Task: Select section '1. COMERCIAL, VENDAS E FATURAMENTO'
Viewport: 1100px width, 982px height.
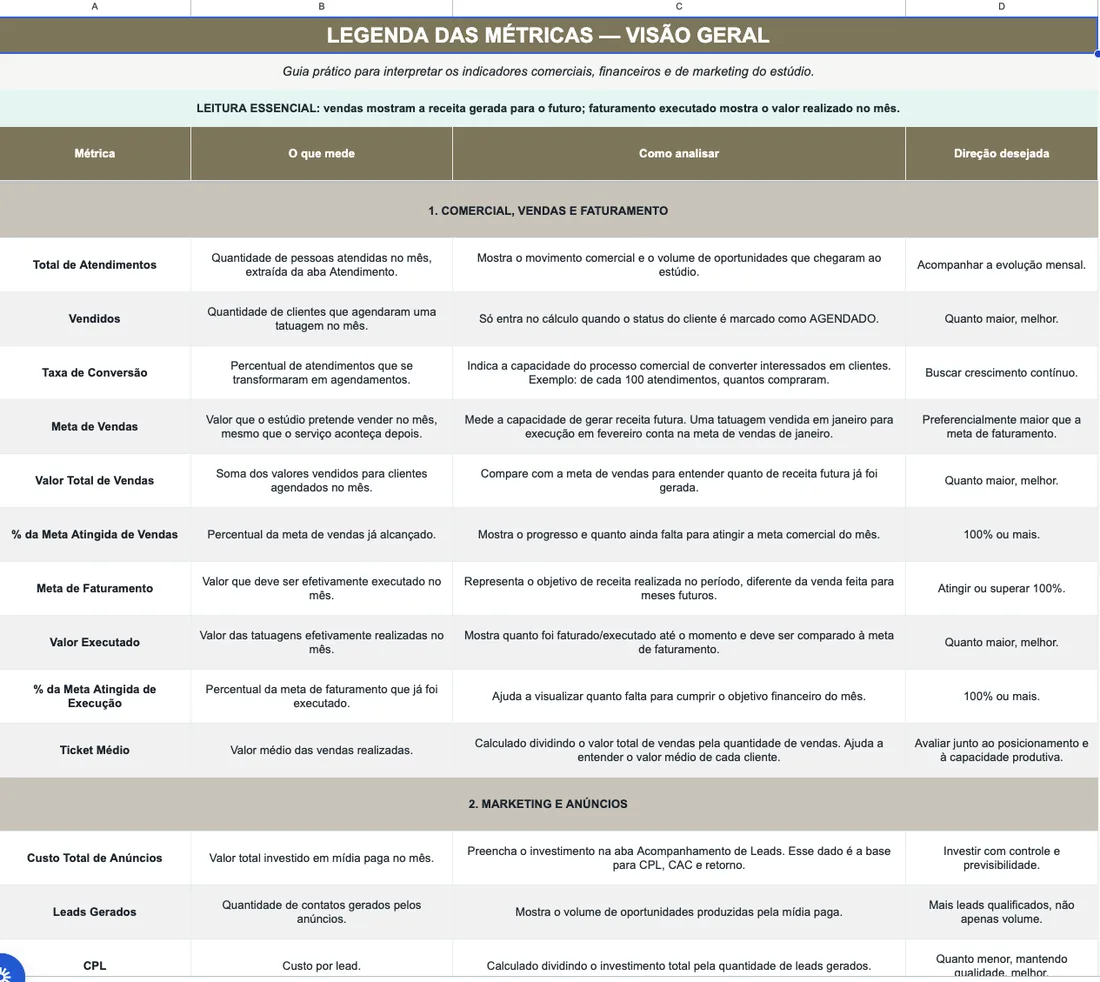Action: (548, 210)
